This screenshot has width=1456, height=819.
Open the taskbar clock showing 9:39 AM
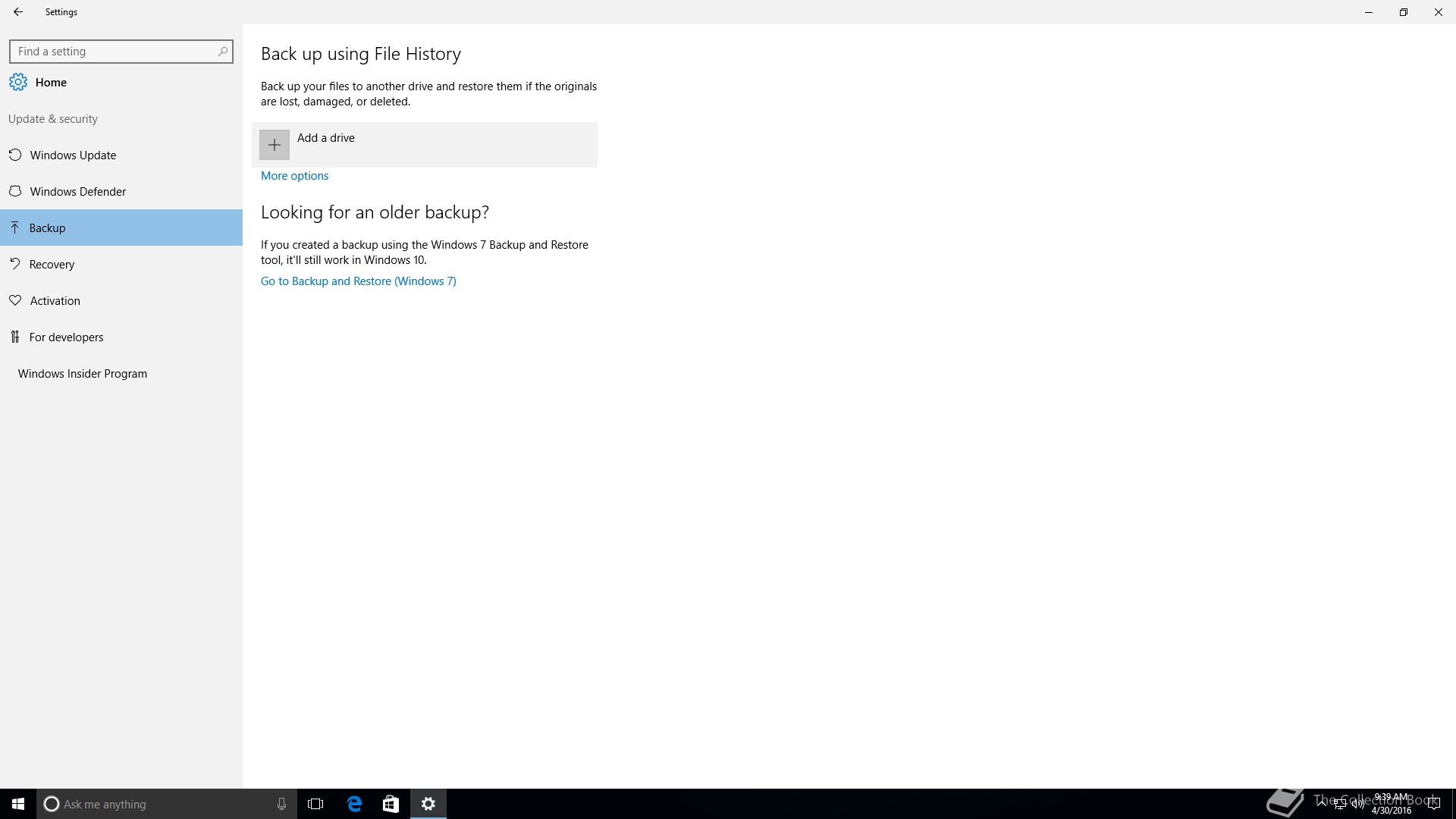click(1391, 804)
